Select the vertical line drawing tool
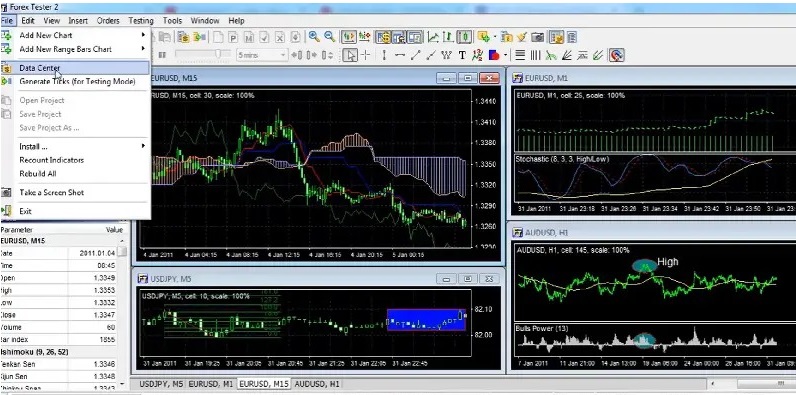This screenshot has height=395, width=796. pyautogui.click(x=384, y=55)
